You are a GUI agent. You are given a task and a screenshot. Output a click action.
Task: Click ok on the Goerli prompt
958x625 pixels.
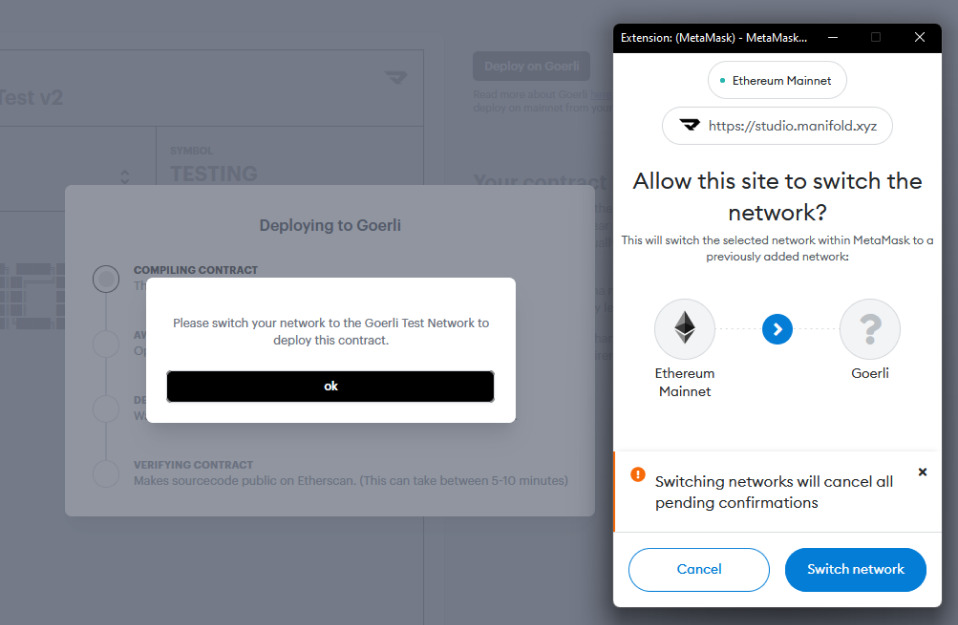(x=331, y=386)
